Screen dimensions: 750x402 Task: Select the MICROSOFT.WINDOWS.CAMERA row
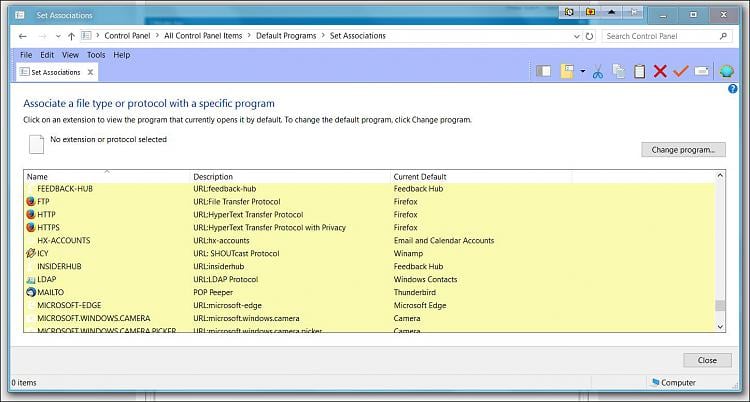coord(369,318)
